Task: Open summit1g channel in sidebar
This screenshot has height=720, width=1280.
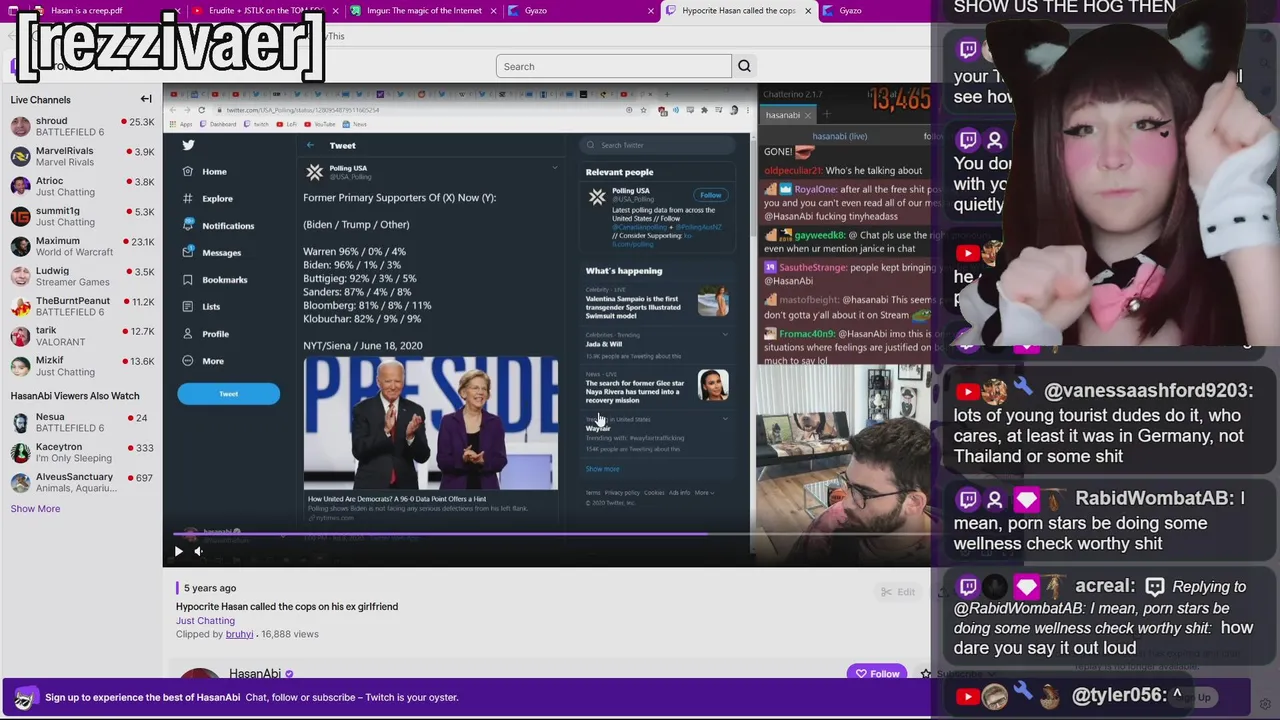Action: point(82,216)
